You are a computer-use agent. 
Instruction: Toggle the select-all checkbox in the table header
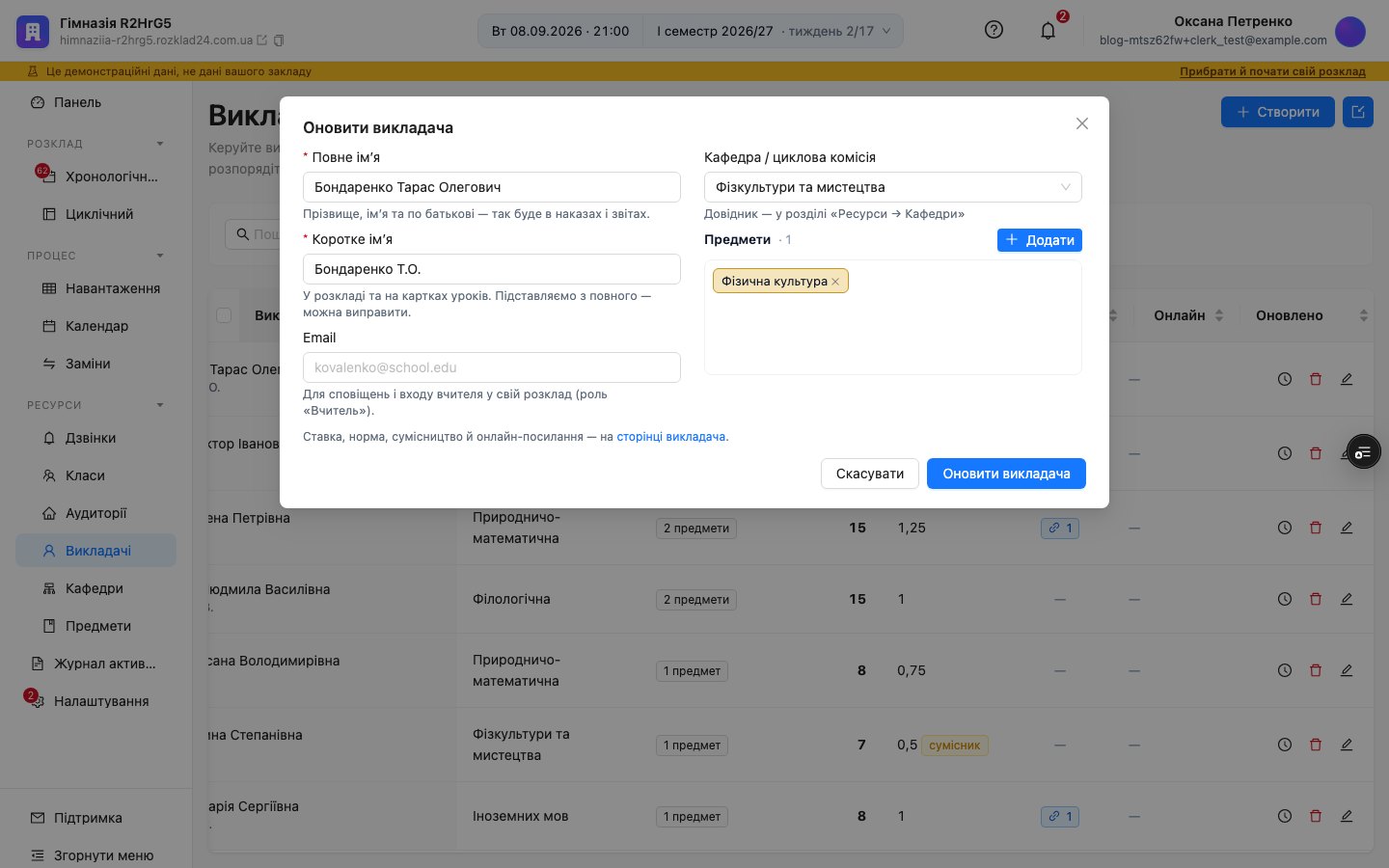click(224, 315)
